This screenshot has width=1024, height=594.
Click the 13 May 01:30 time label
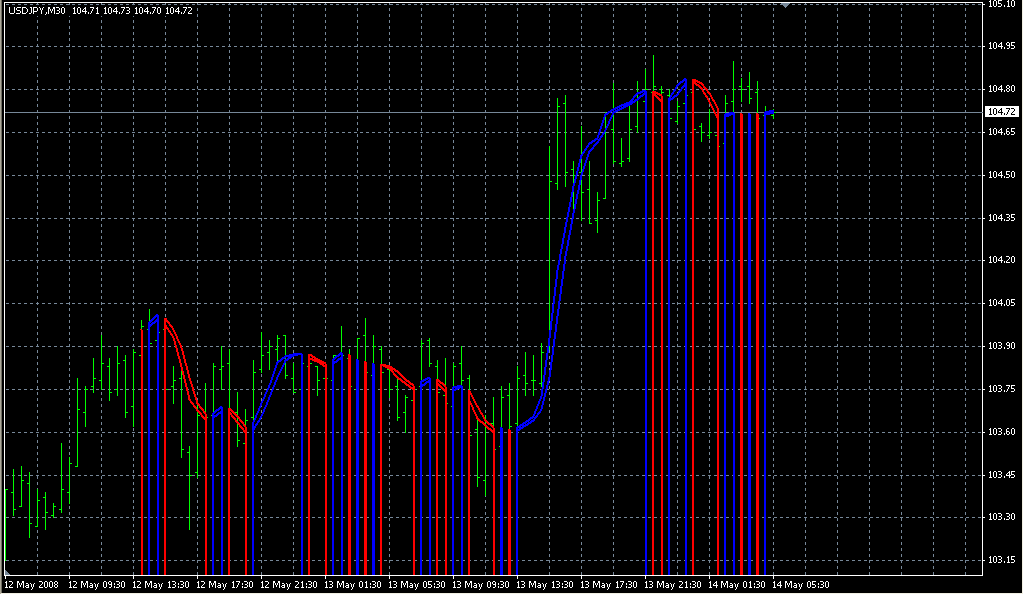coord(354,584)
